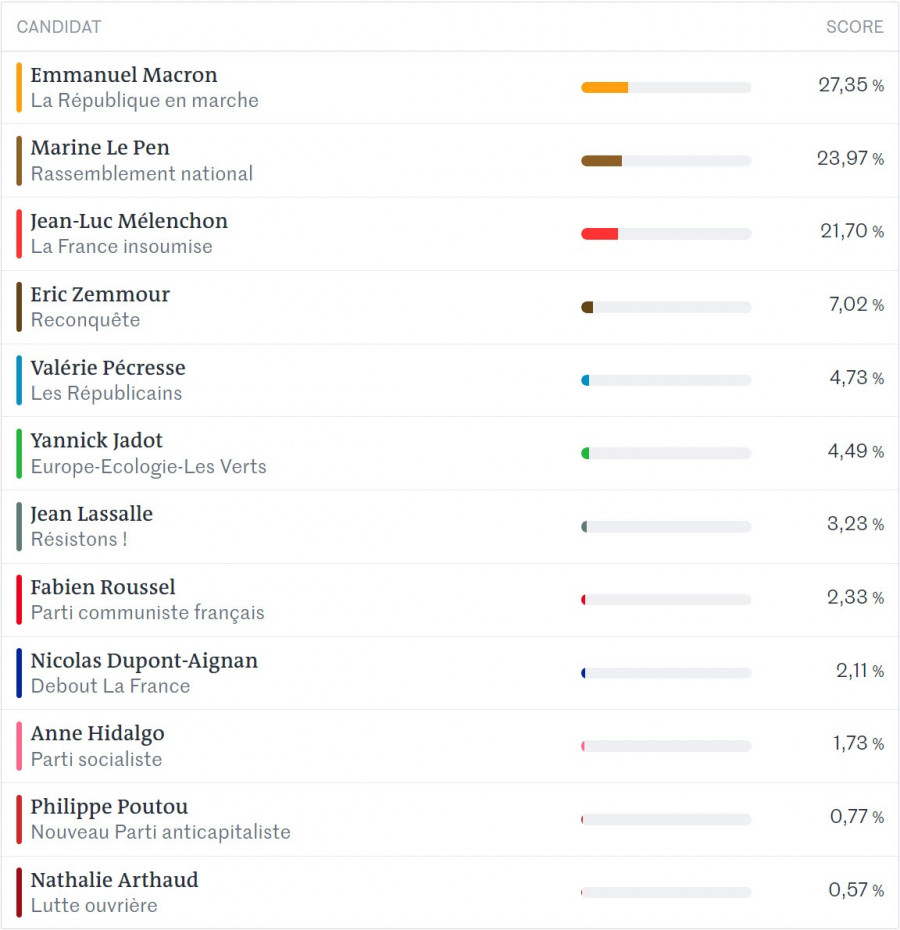Viewport: 900px width, 930px height.
Task: Click Valérie Pécresse's blue party color marker
Action: coord(19,380)
